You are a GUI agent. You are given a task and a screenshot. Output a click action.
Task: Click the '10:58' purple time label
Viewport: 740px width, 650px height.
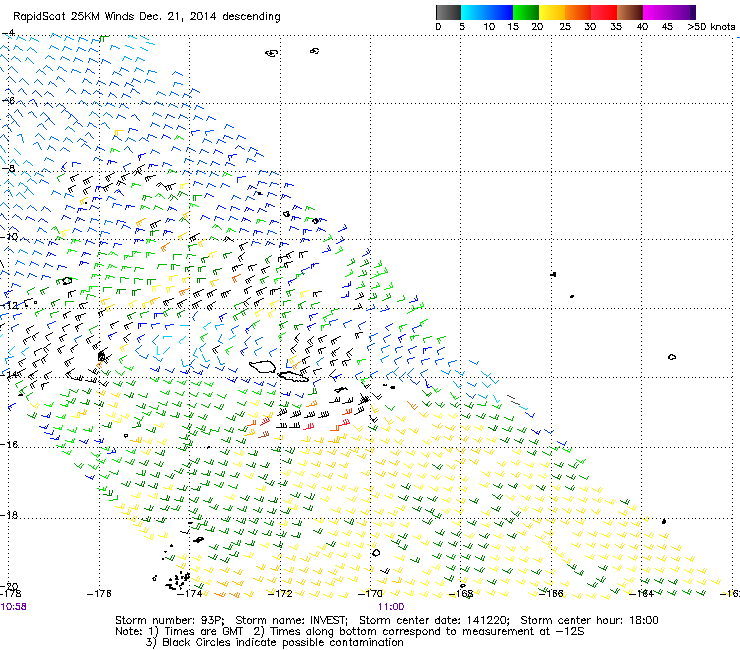point(14,607)
